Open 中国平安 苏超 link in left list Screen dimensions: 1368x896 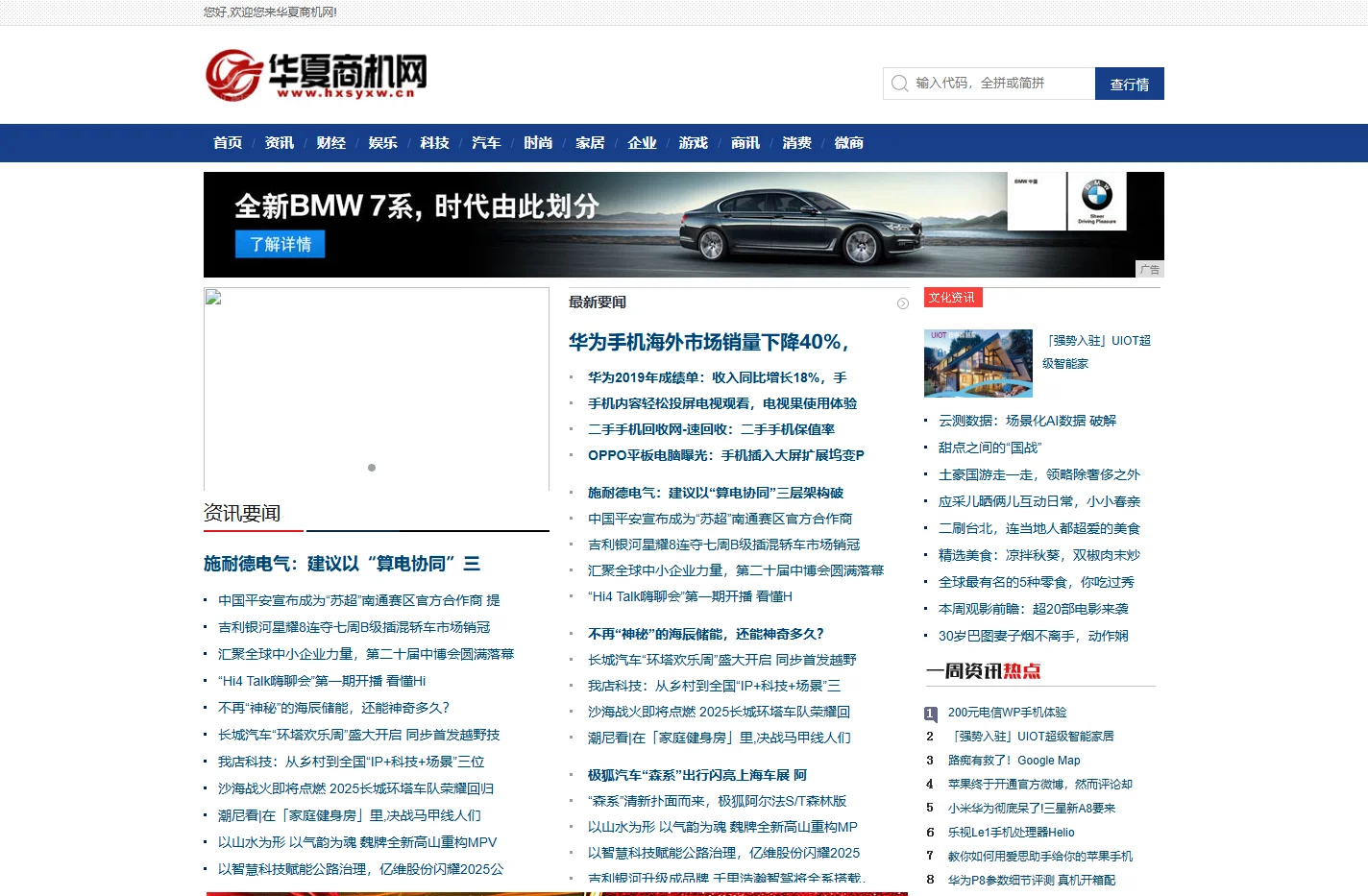[359, 600]
